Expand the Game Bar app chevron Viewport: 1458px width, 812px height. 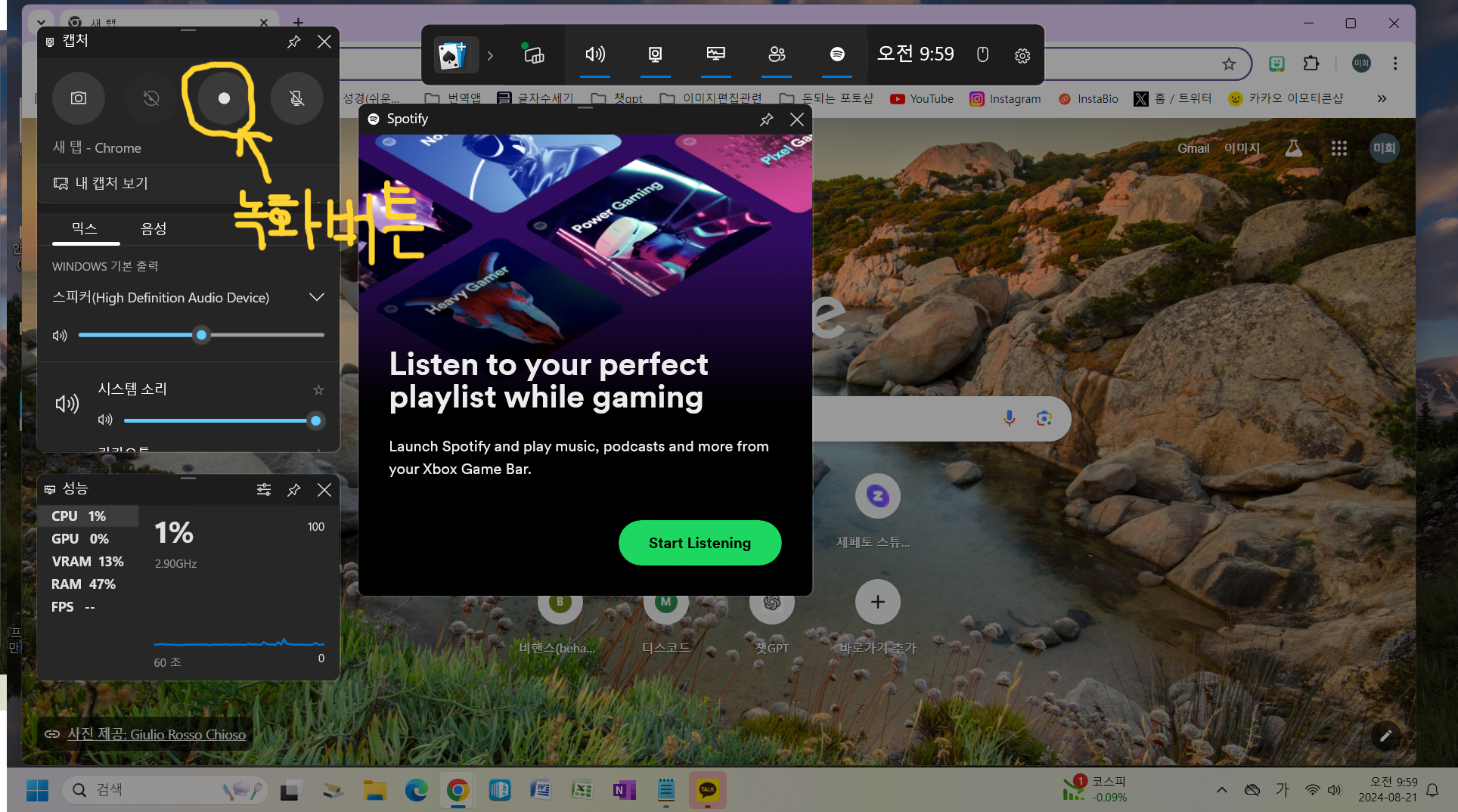[x=490, y=55]
